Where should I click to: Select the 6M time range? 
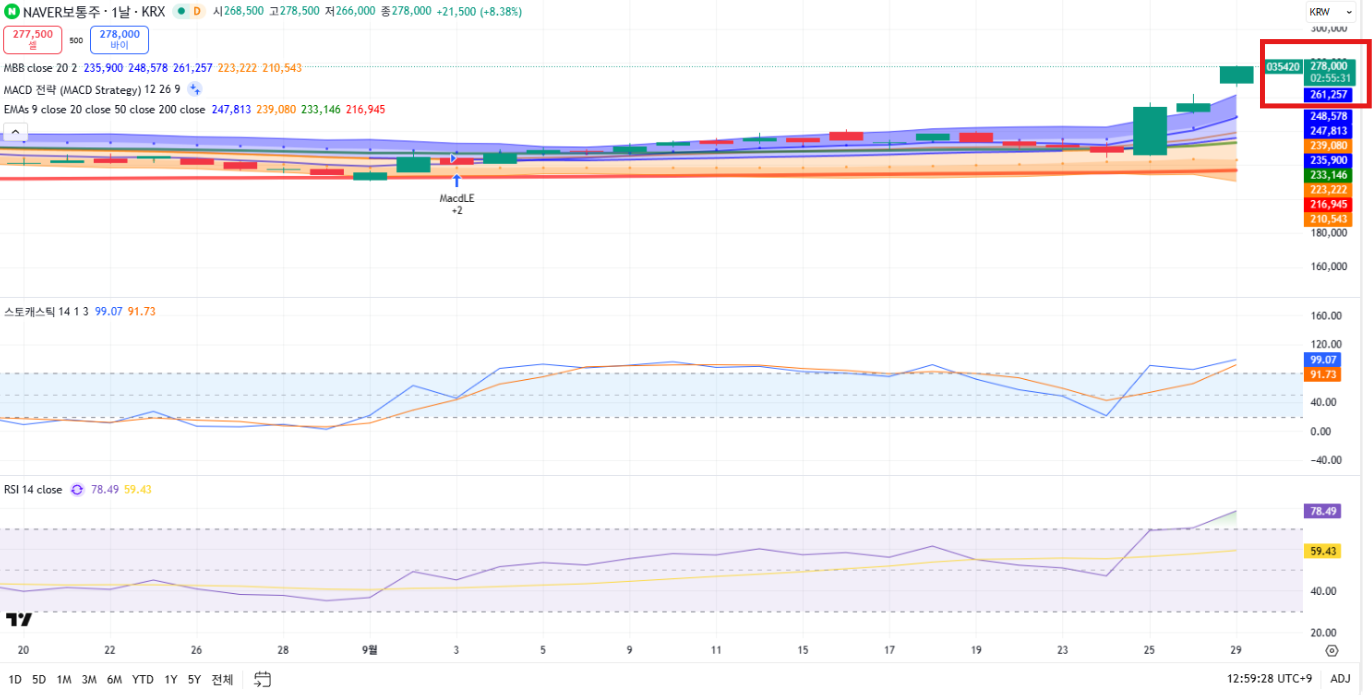pyautogui.click(x=114, y=679)
